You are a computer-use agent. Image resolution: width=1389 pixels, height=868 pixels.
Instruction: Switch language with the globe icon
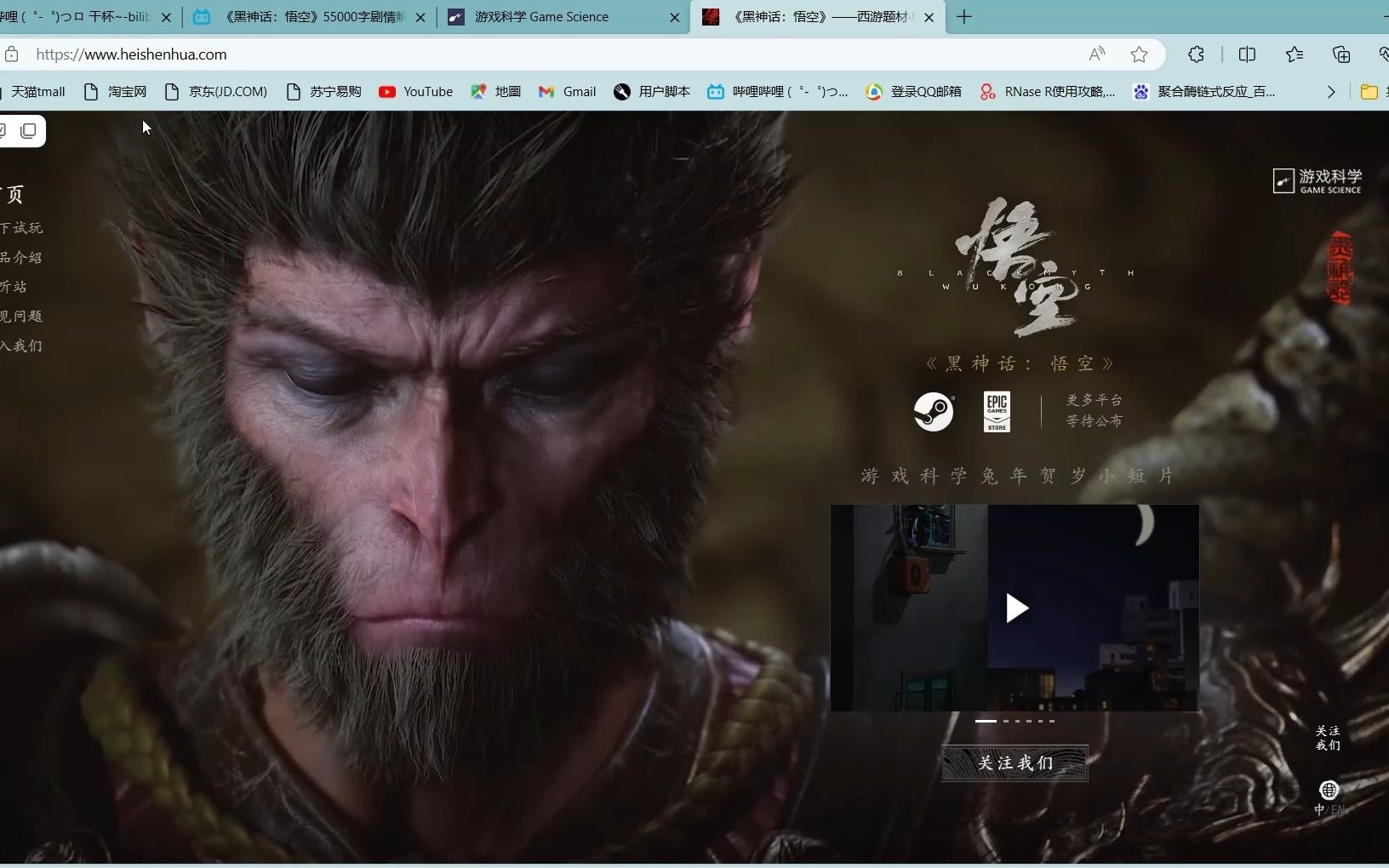(1329, 790)
